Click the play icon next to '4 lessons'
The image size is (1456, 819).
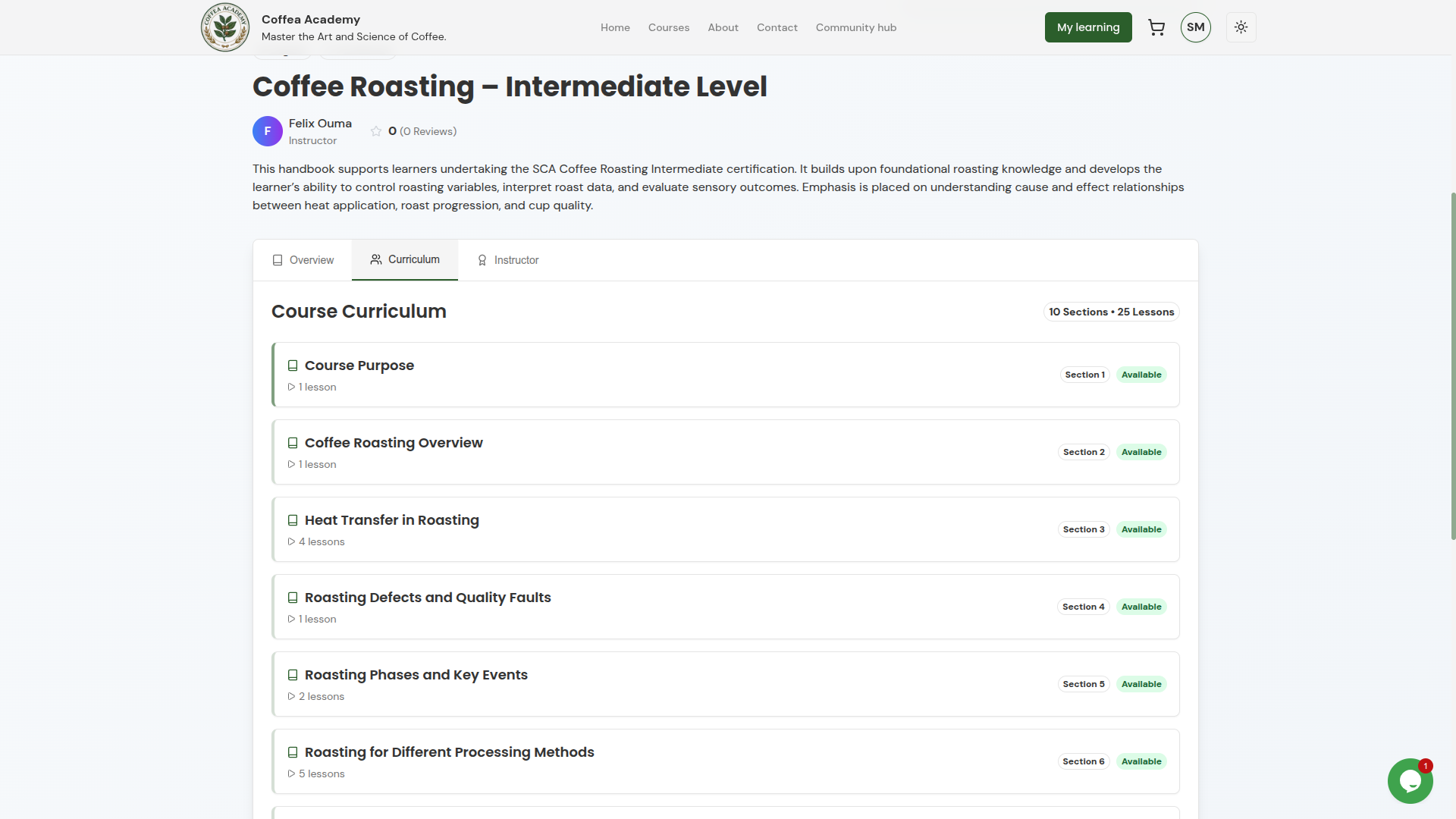coord(291,541)
